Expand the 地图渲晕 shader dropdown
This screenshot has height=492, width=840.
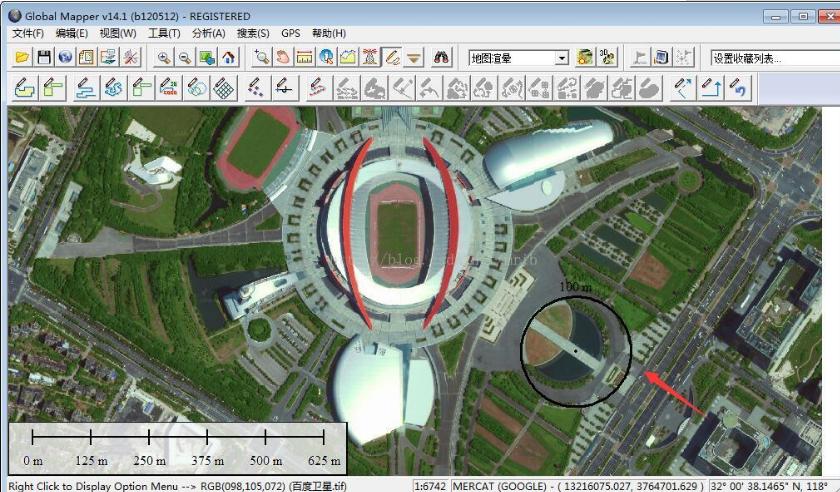pos(561,58)
